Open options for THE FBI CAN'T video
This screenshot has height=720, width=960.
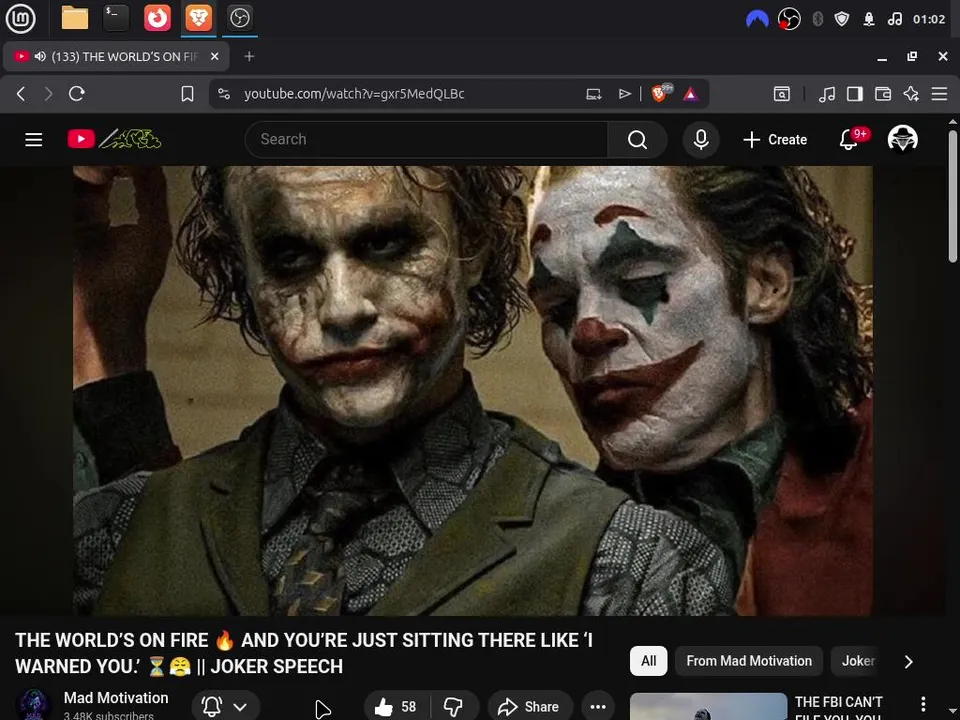tap(923, 703)
